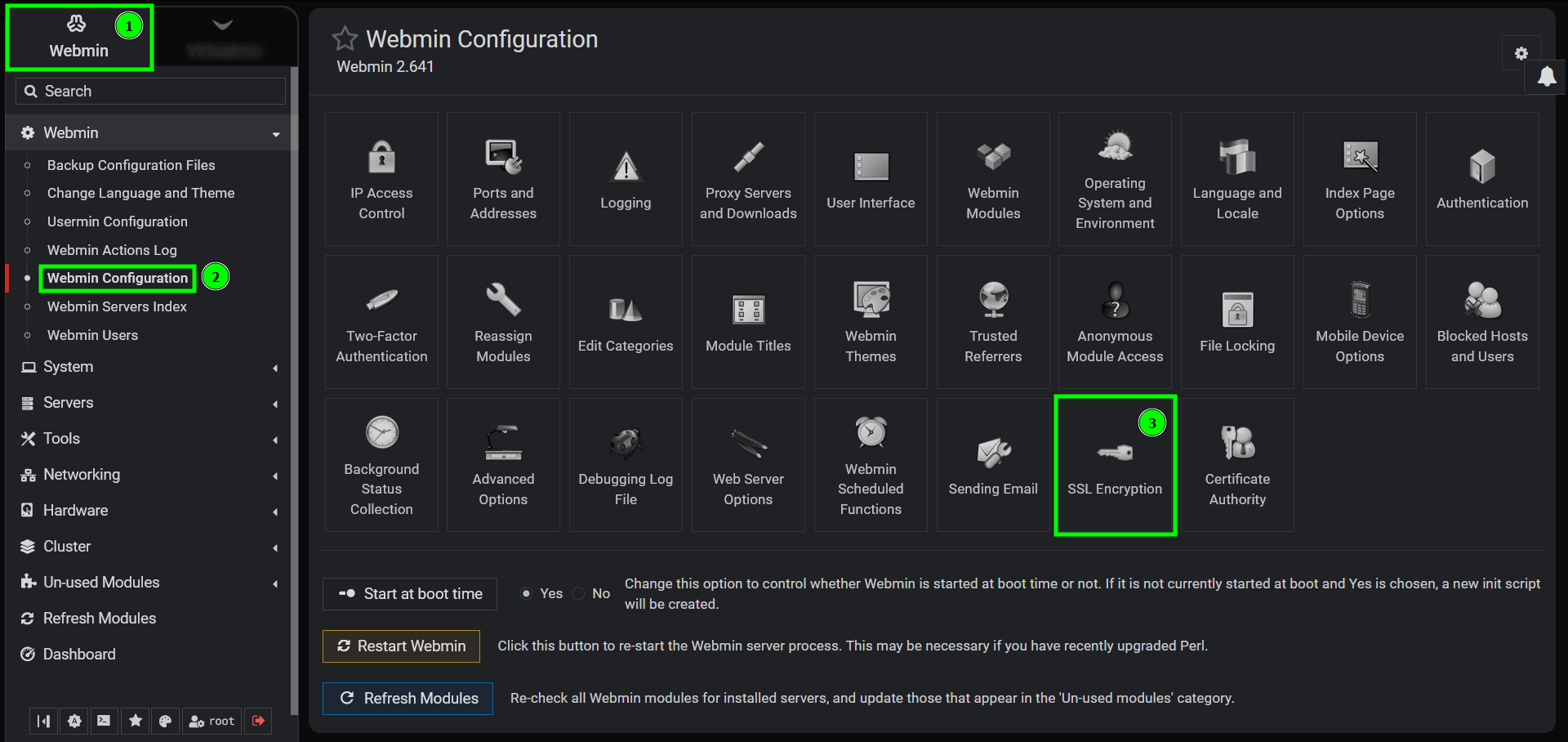Open Blocked Hosts and Users
The height and width of the screenshot is (742, 1568).
(x=1482, y=322)
